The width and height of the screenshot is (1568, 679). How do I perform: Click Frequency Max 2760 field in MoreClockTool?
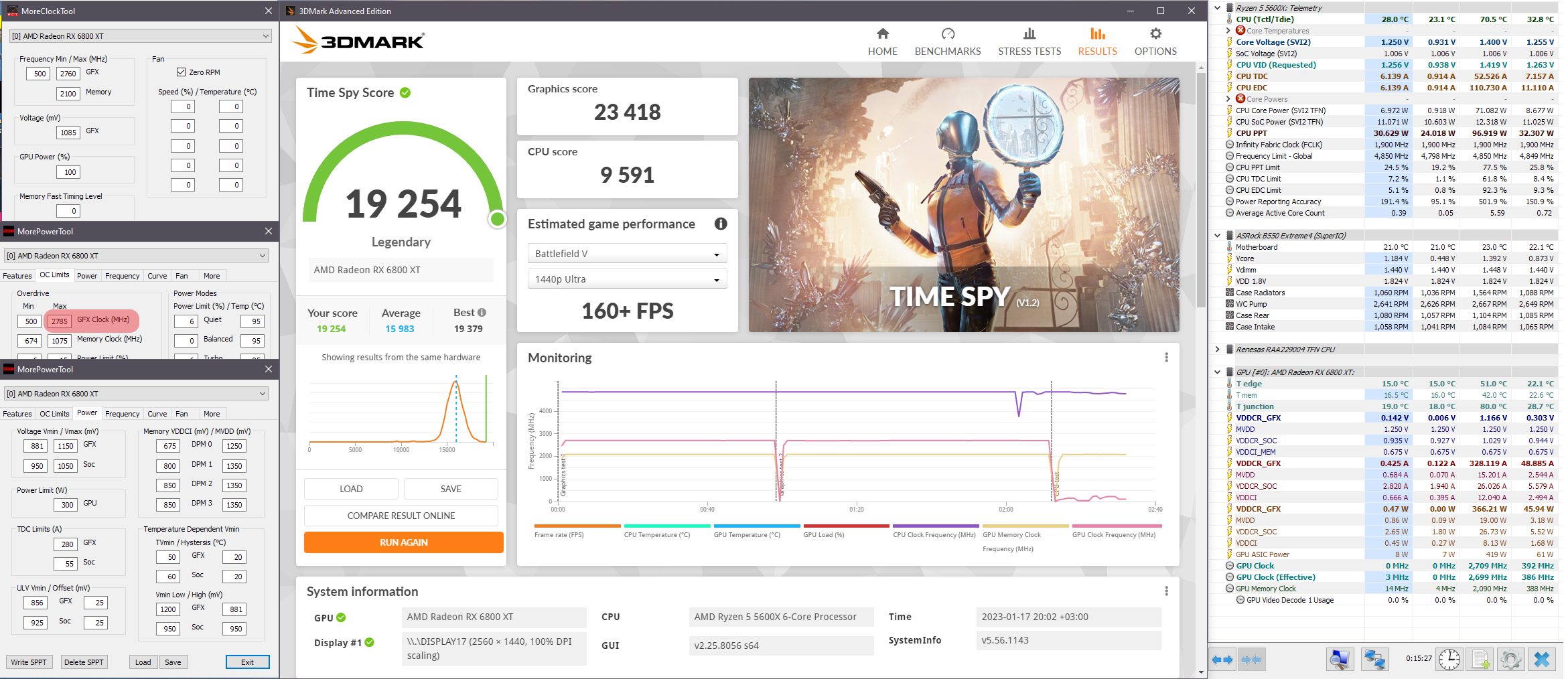[68, 74]
